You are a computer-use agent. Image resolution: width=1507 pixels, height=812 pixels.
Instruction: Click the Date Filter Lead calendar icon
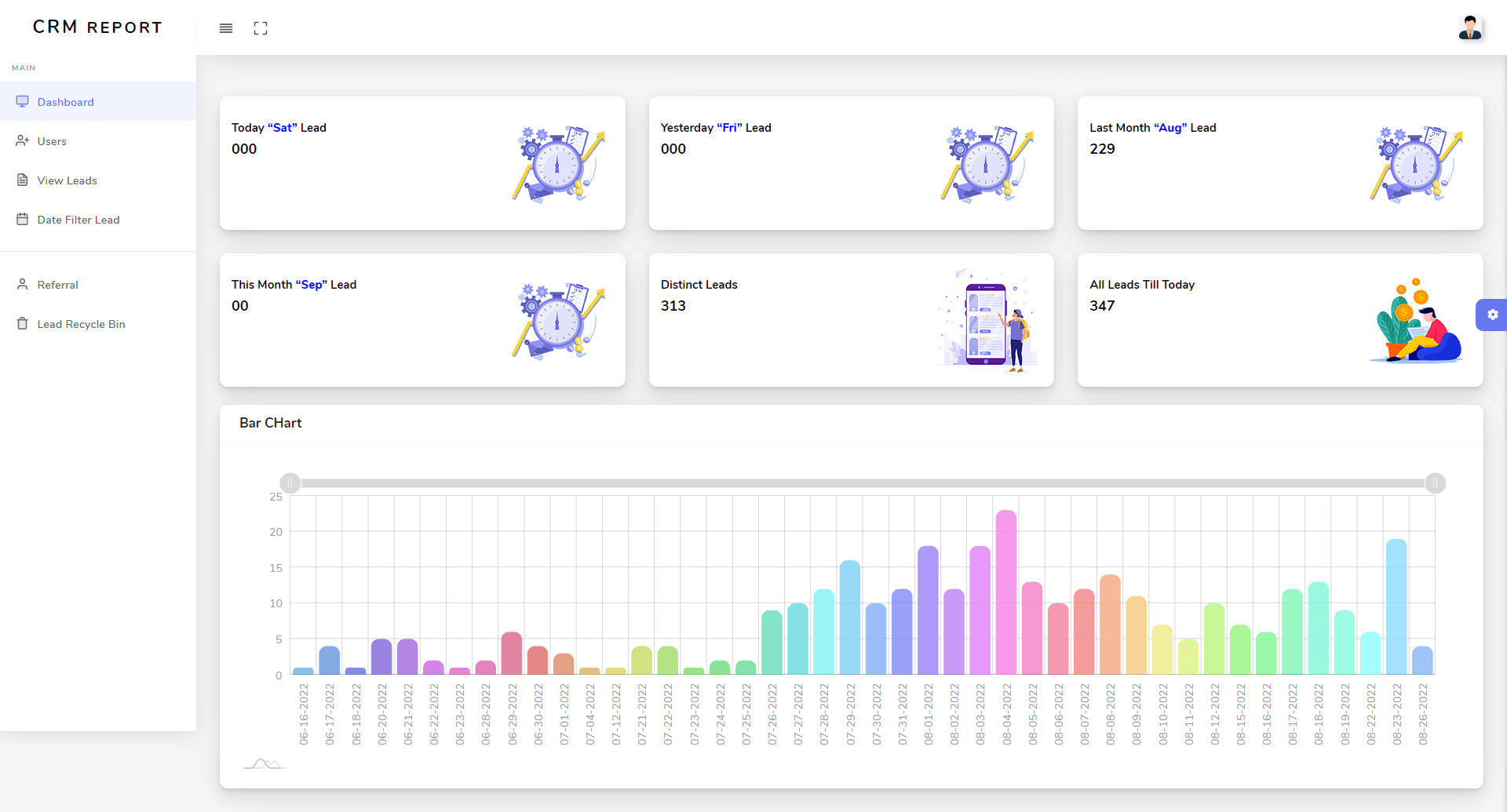coord(23,220)
